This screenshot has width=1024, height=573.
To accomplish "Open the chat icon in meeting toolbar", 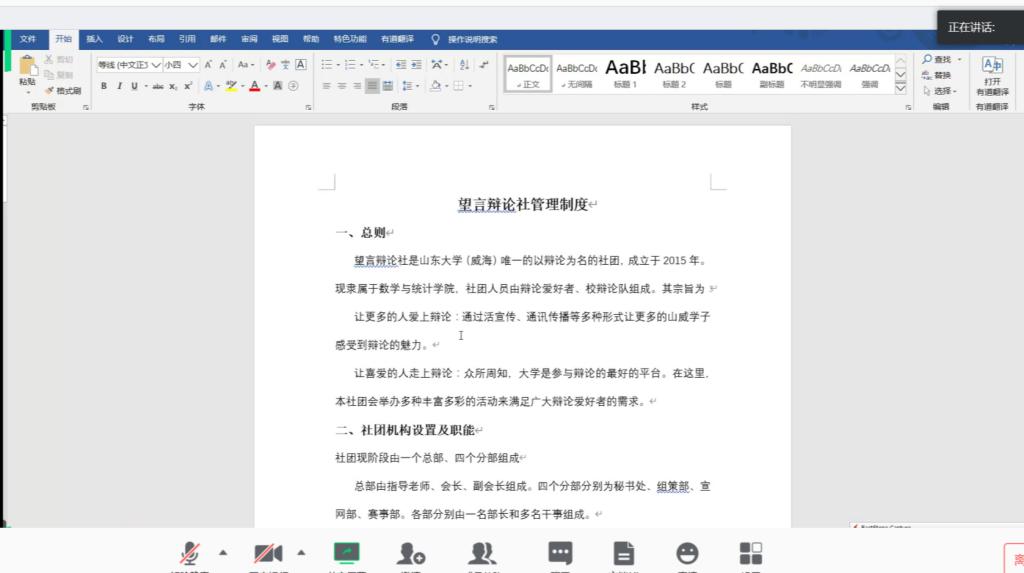I will pos(560,553).
